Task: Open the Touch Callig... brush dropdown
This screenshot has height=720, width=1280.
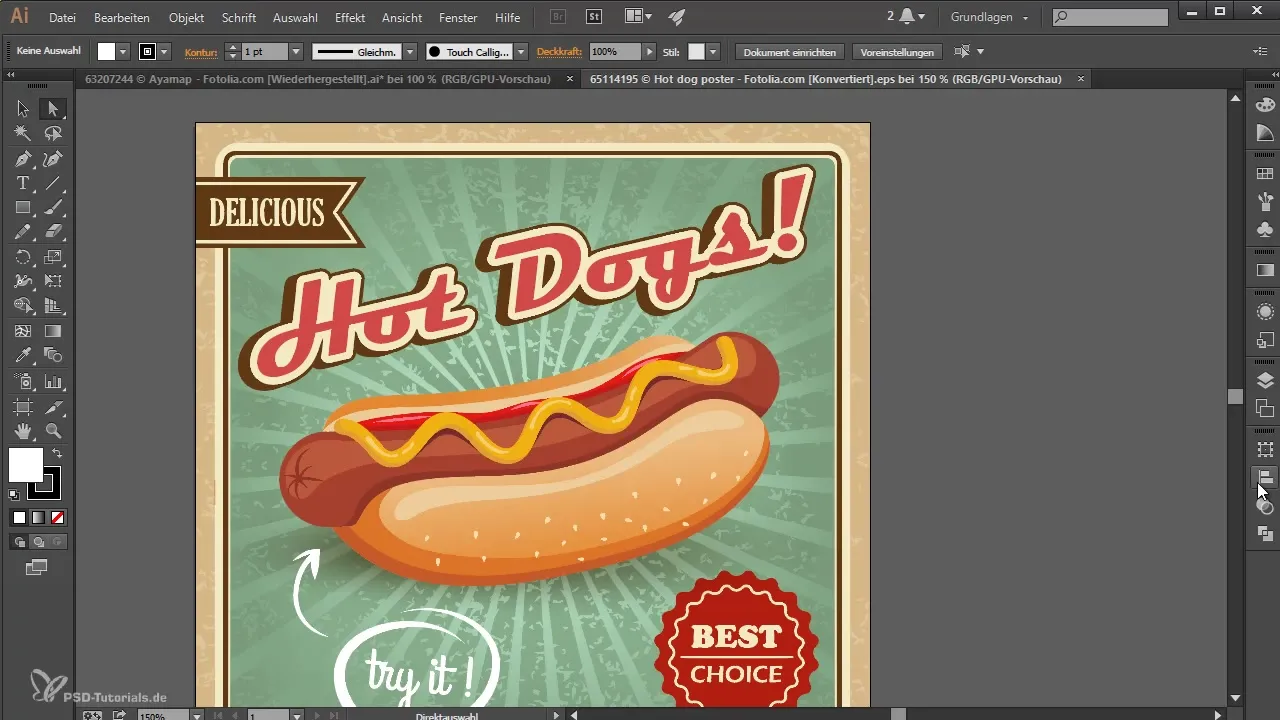Action: pos(521,51)
